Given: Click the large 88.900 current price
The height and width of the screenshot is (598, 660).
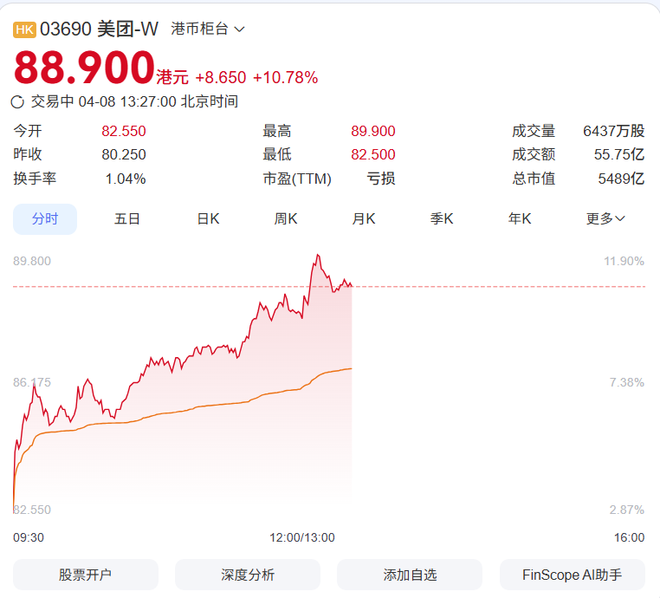Looking at the screenshot, I should (84, 68).
